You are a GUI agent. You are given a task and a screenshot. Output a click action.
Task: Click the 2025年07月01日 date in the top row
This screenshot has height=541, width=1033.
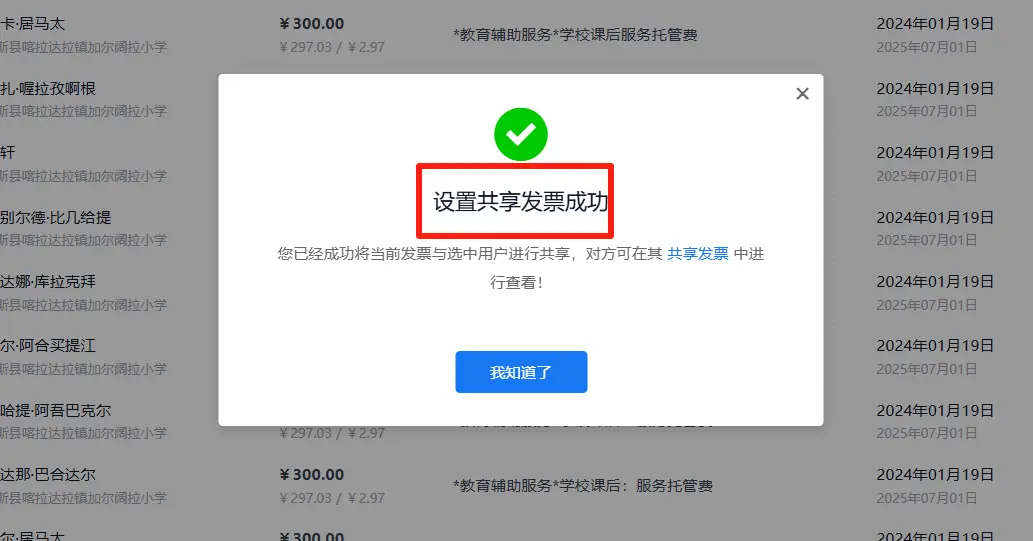coord(926,47)
